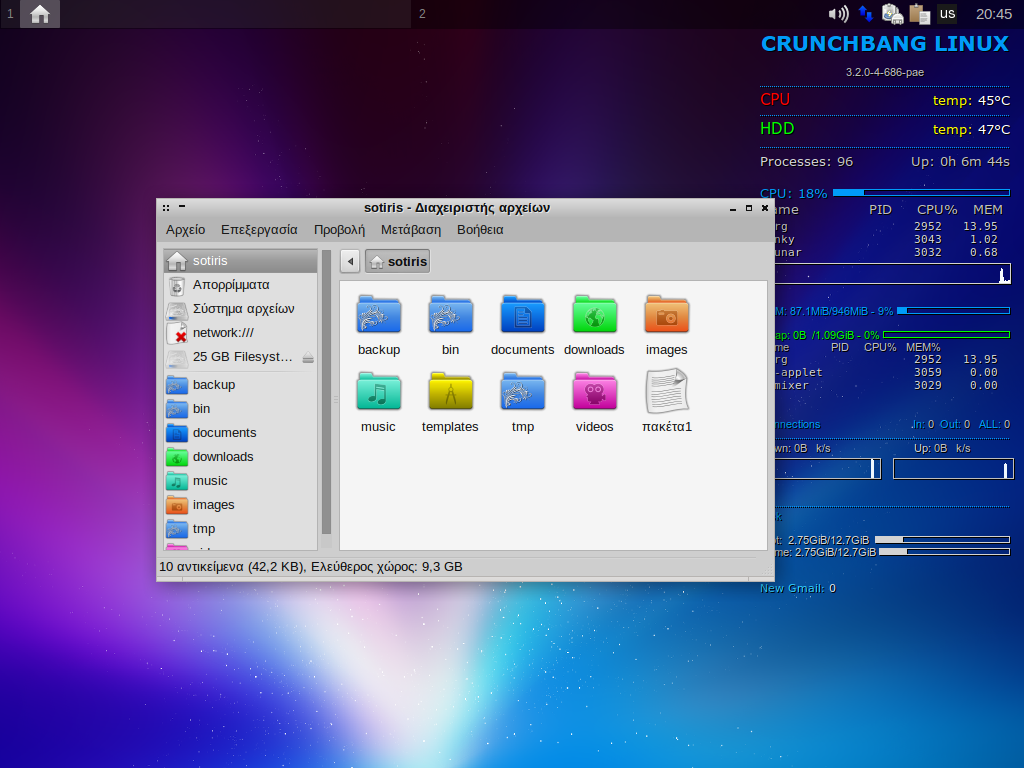Go to images bookmark in the sidebar
Screen dimensions: 1024x768
[x=240, y=505]
